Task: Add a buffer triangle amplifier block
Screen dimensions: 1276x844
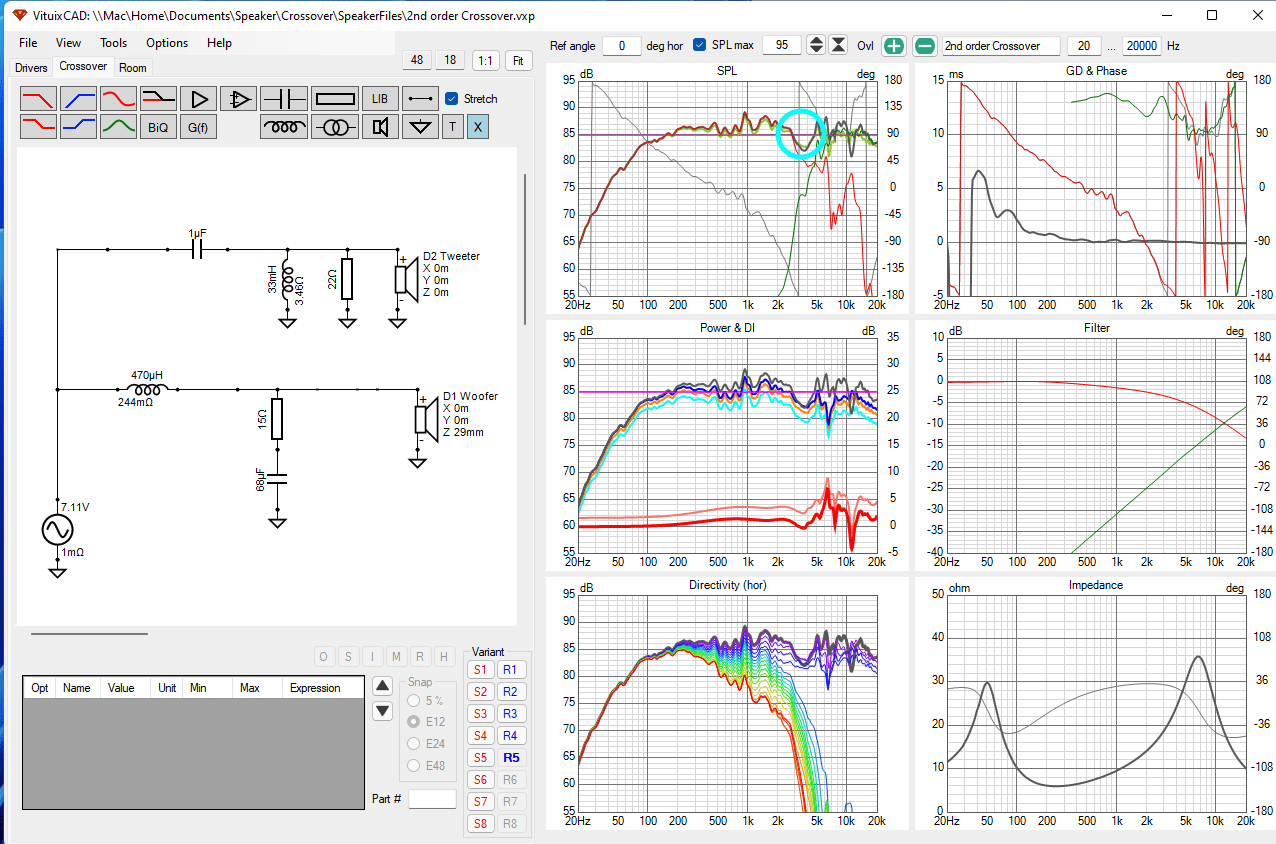Action: [199, 98]
